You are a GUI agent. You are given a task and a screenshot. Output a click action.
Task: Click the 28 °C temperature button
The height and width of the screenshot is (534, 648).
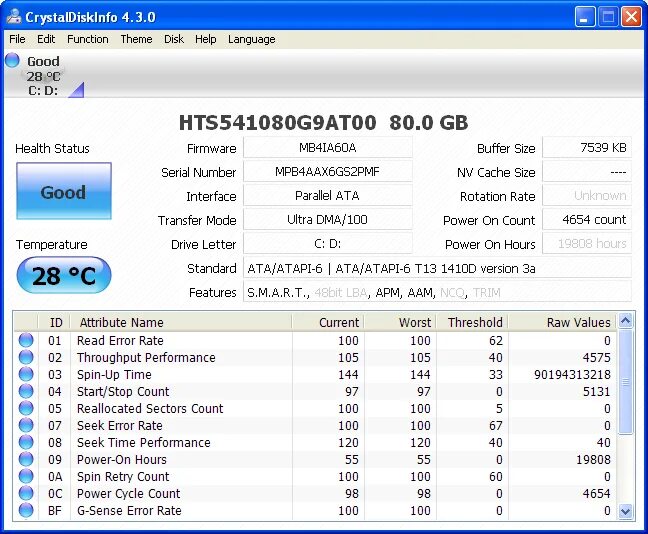point(64,275)
